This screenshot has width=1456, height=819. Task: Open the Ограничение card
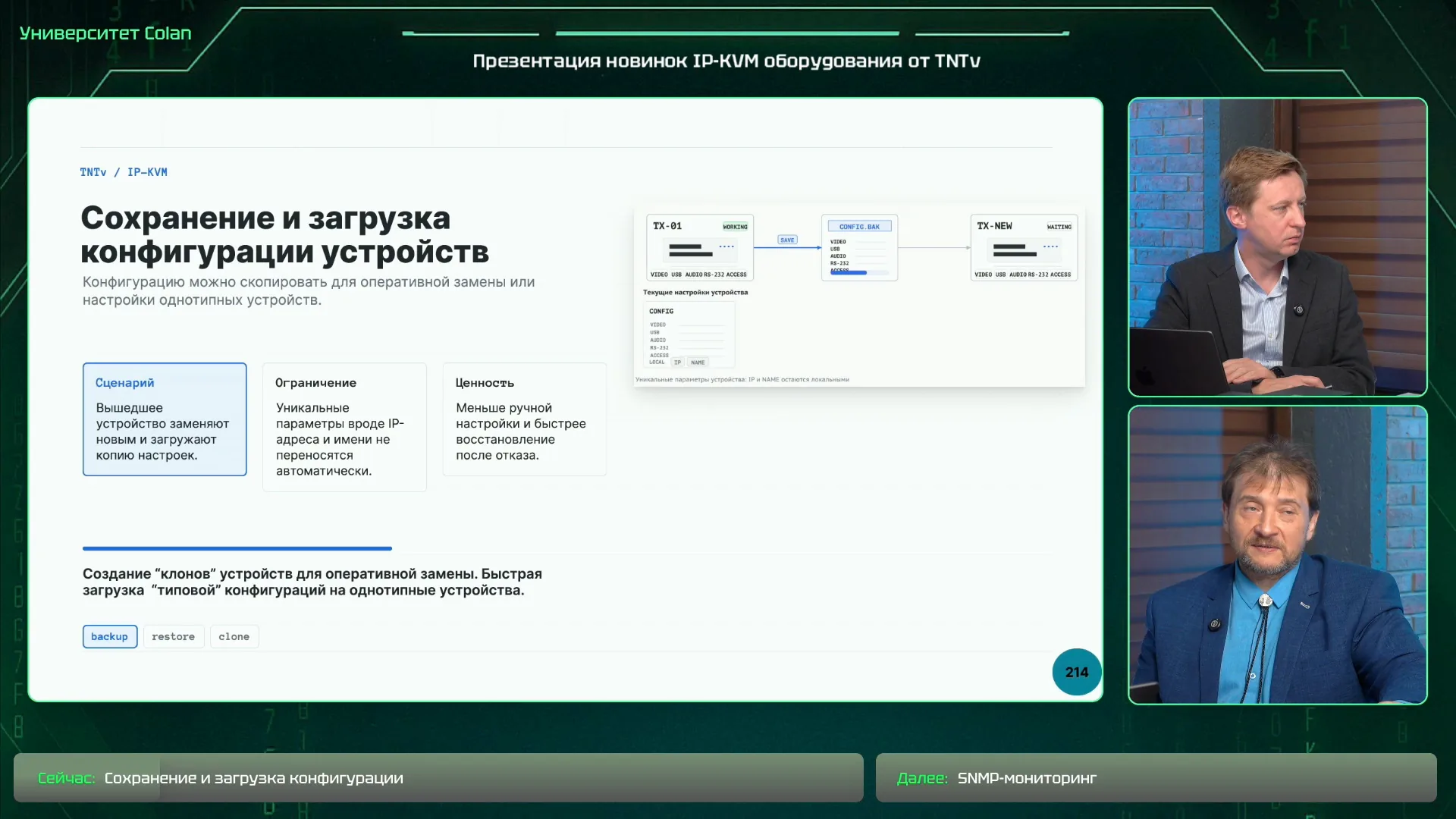(344, 427)
